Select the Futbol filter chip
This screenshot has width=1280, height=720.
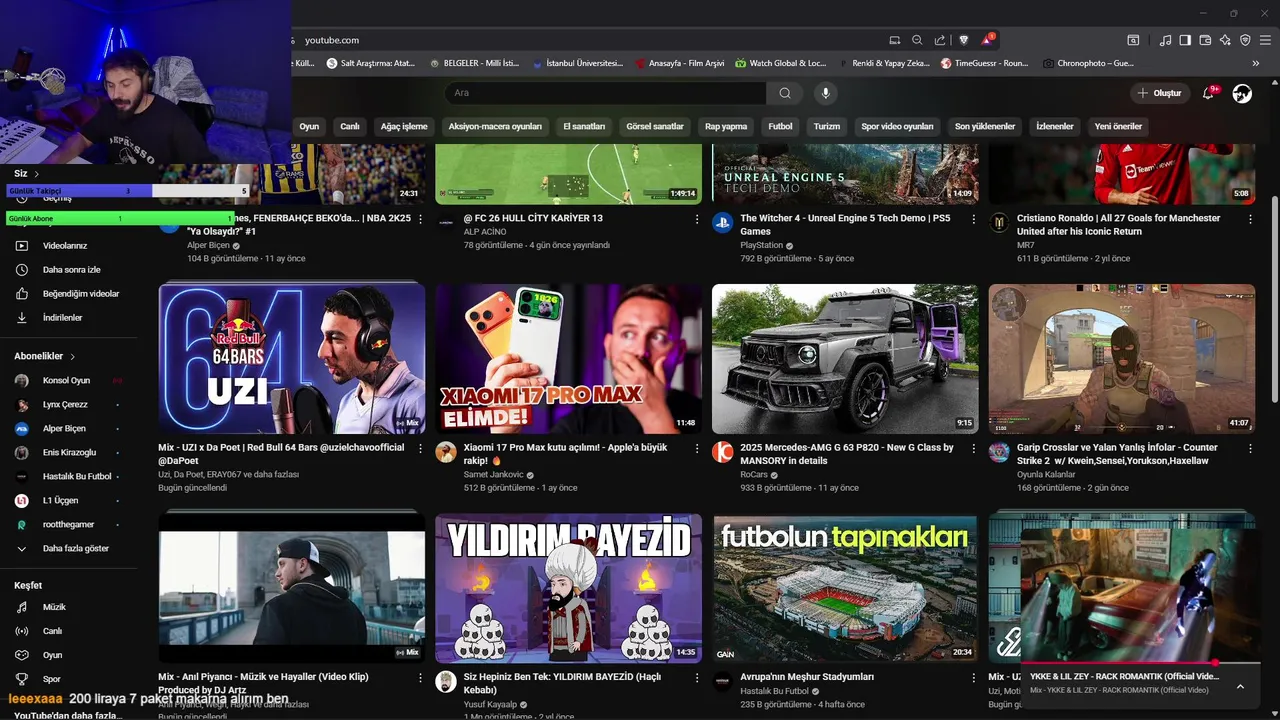click(x=780, y=127)
